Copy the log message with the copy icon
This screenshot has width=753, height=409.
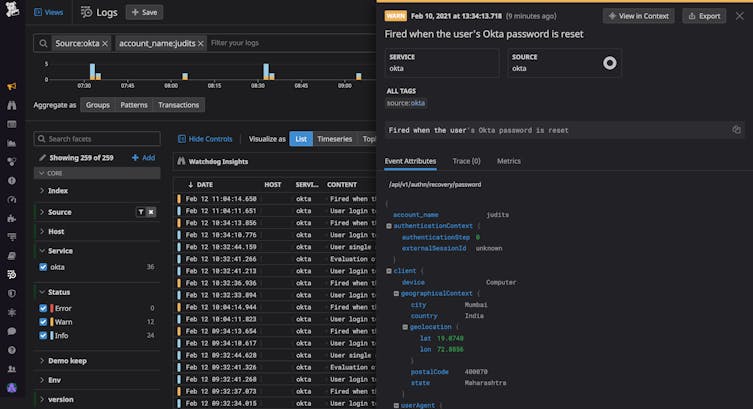[736, 130]
